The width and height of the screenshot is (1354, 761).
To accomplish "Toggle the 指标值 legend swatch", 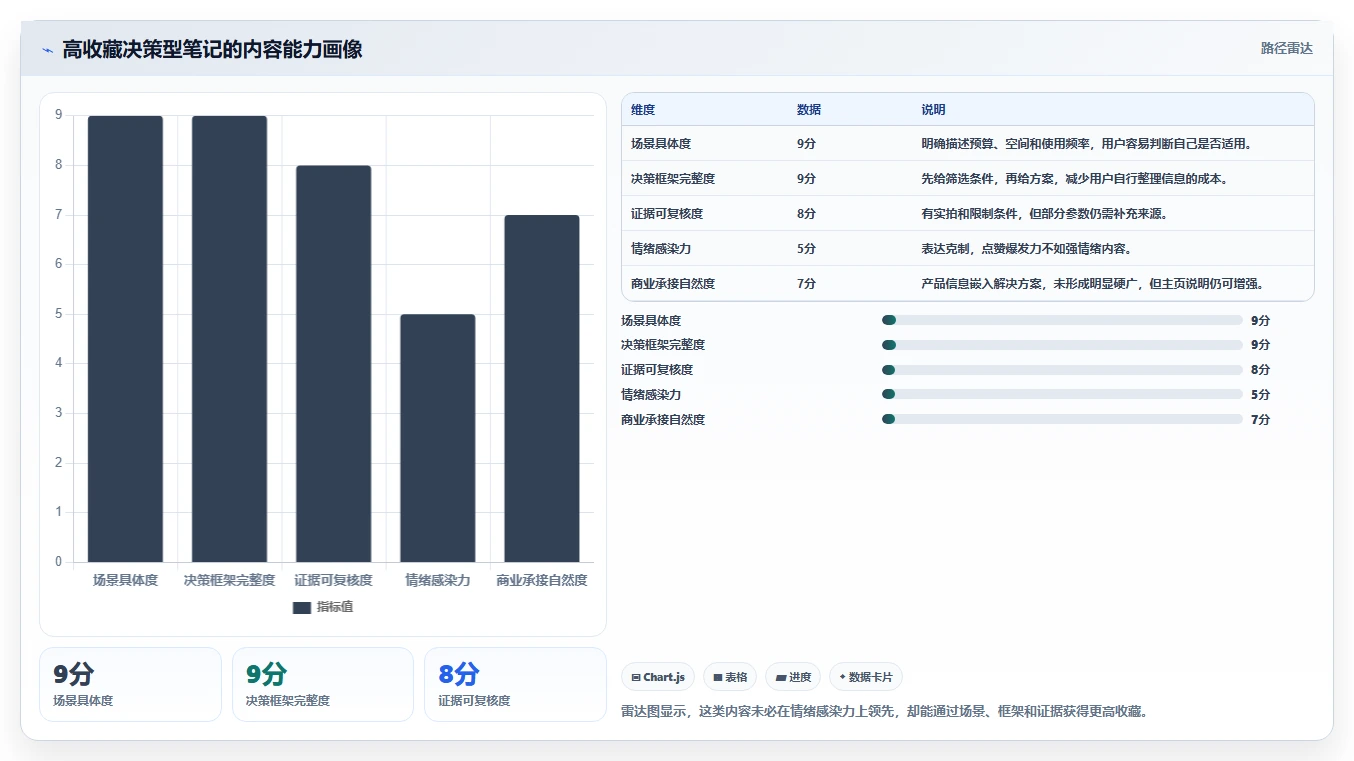I will pyautogui.click(x=302, y=607).
